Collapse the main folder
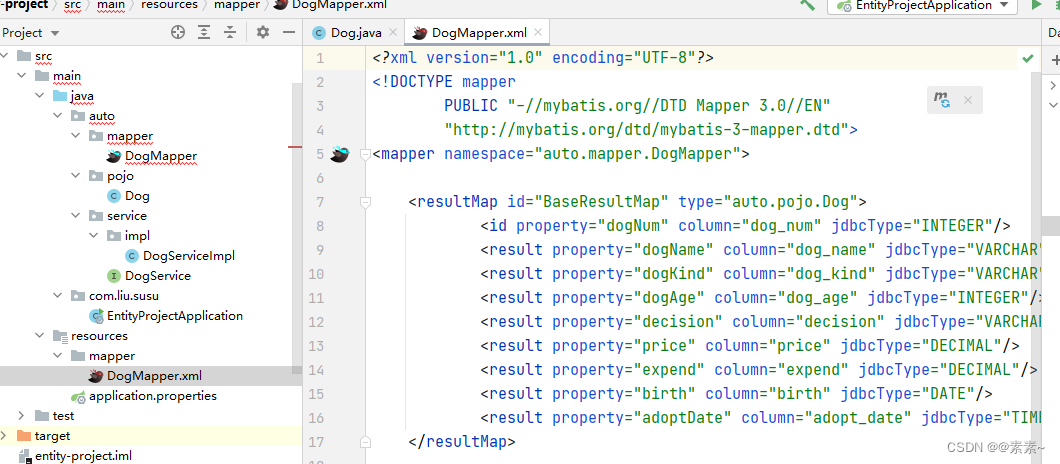 pos(23,76)
